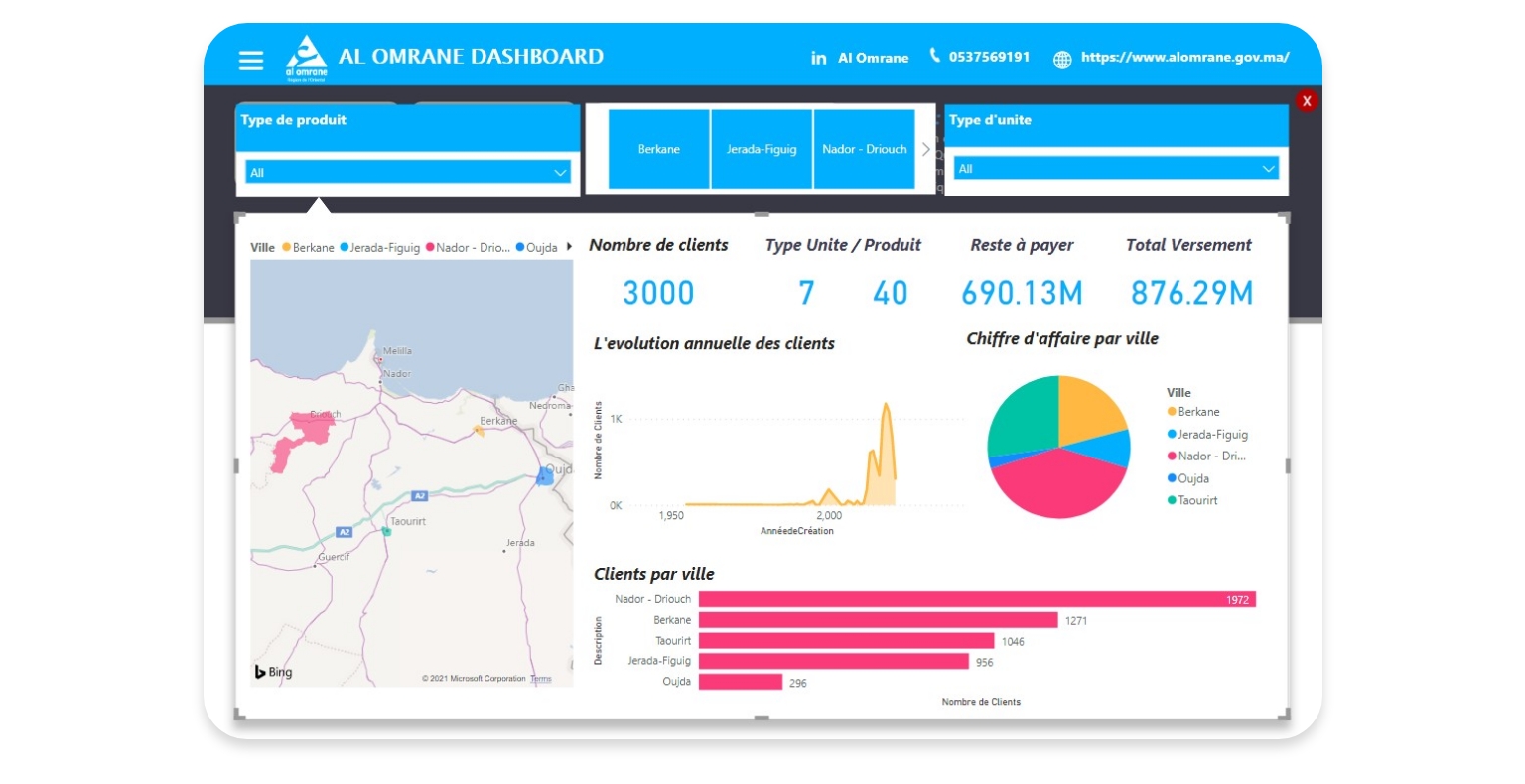This screenshot has height=784, width=1525.
Task: Select the Berkane city tile
Action: click(x=659, y=150)
